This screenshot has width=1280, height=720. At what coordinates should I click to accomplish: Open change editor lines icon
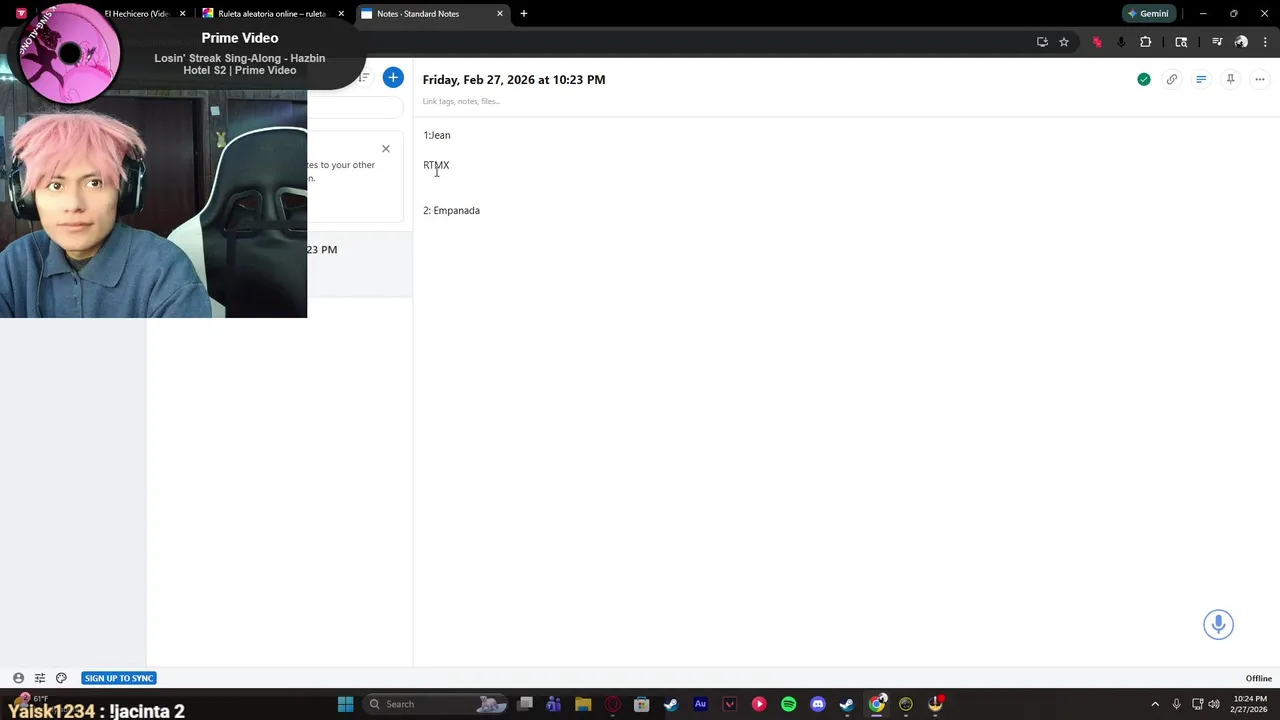click(1201, 79)
